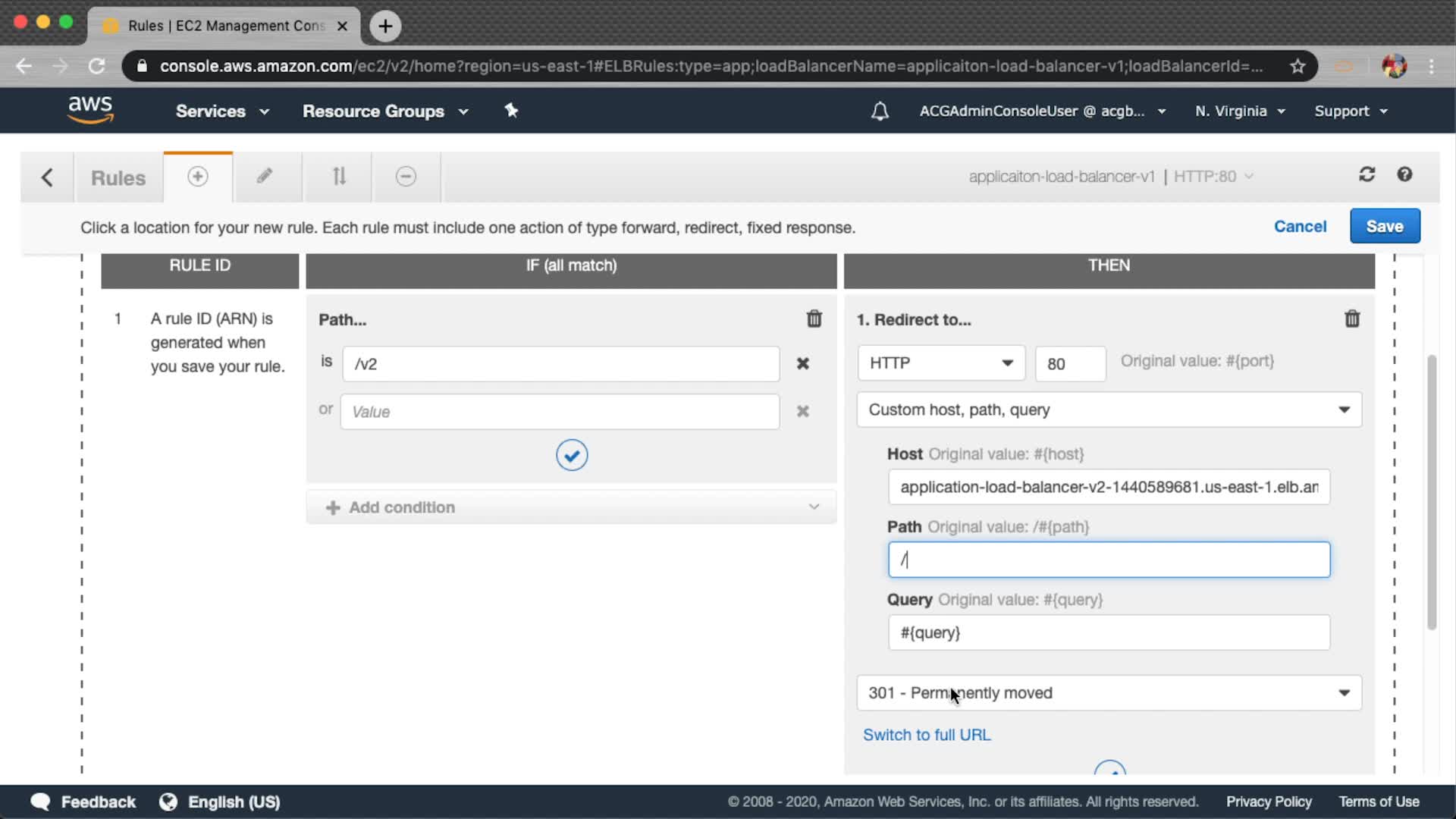This screenshot has width=1456, height=819.
Task: Click the edit rules pencil icon
Action: [x=264, y=177]
